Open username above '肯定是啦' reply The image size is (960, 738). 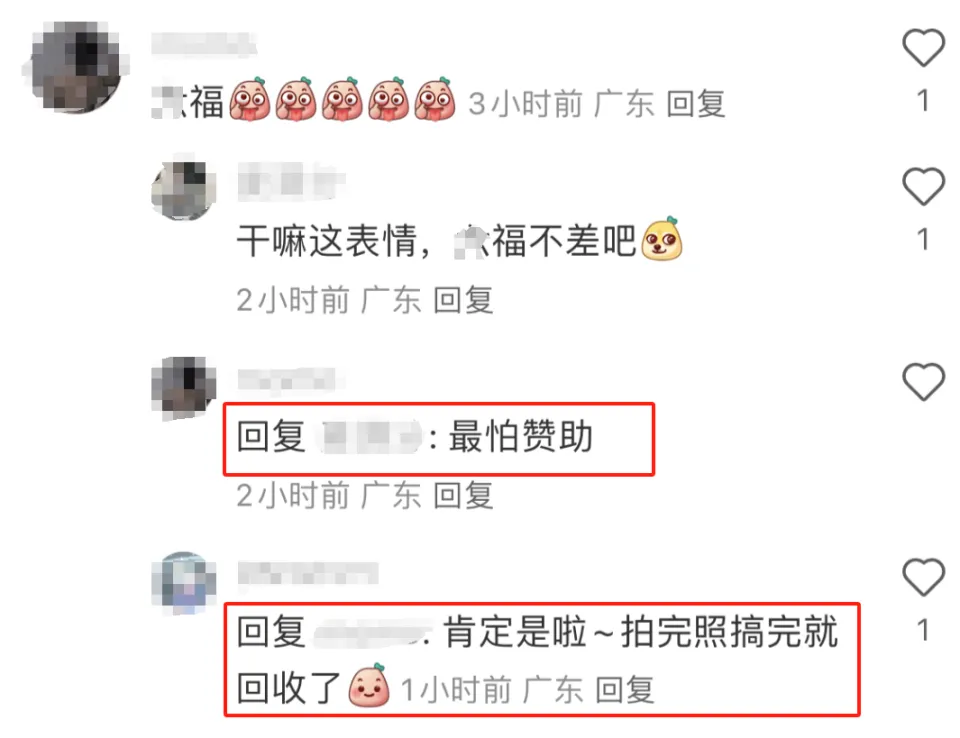coord(308,574)
